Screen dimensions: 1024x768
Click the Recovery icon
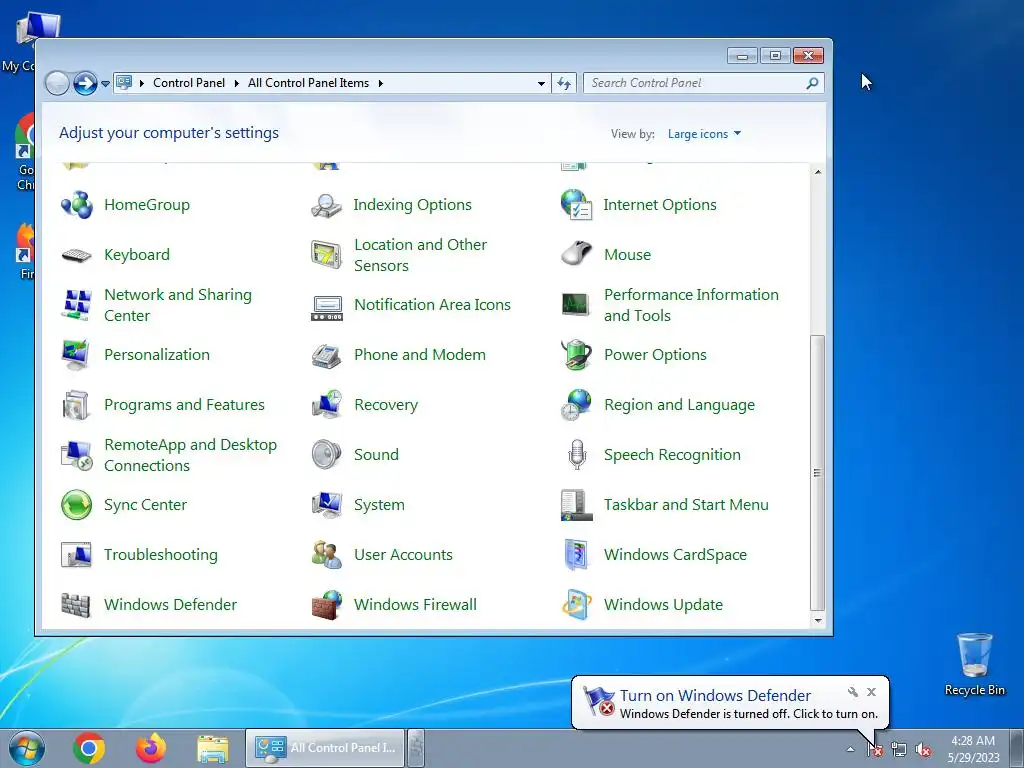[x=327, y=405]
